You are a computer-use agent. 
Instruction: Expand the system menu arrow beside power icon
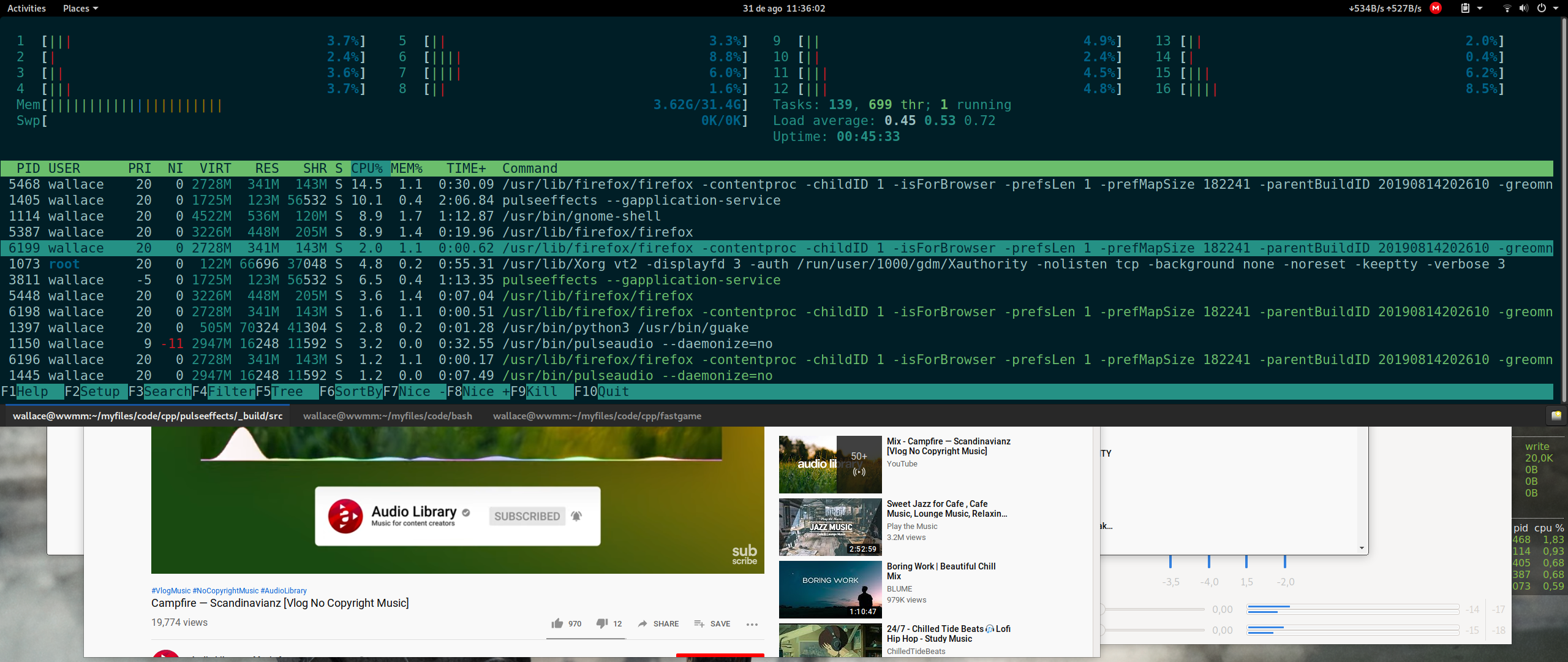tap(1556, 9)
